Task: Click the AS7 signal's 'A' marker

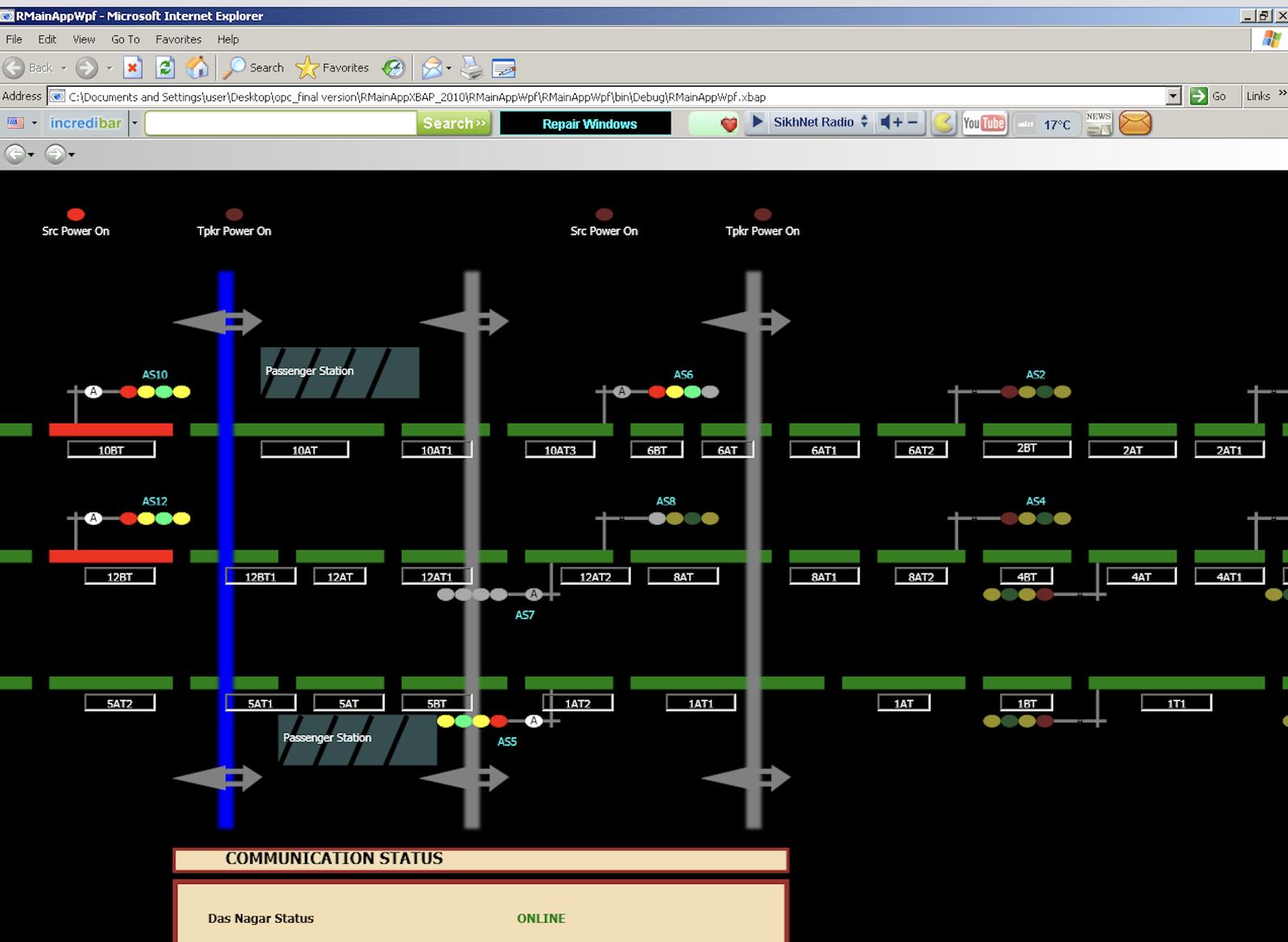Action: coord(533,594)
